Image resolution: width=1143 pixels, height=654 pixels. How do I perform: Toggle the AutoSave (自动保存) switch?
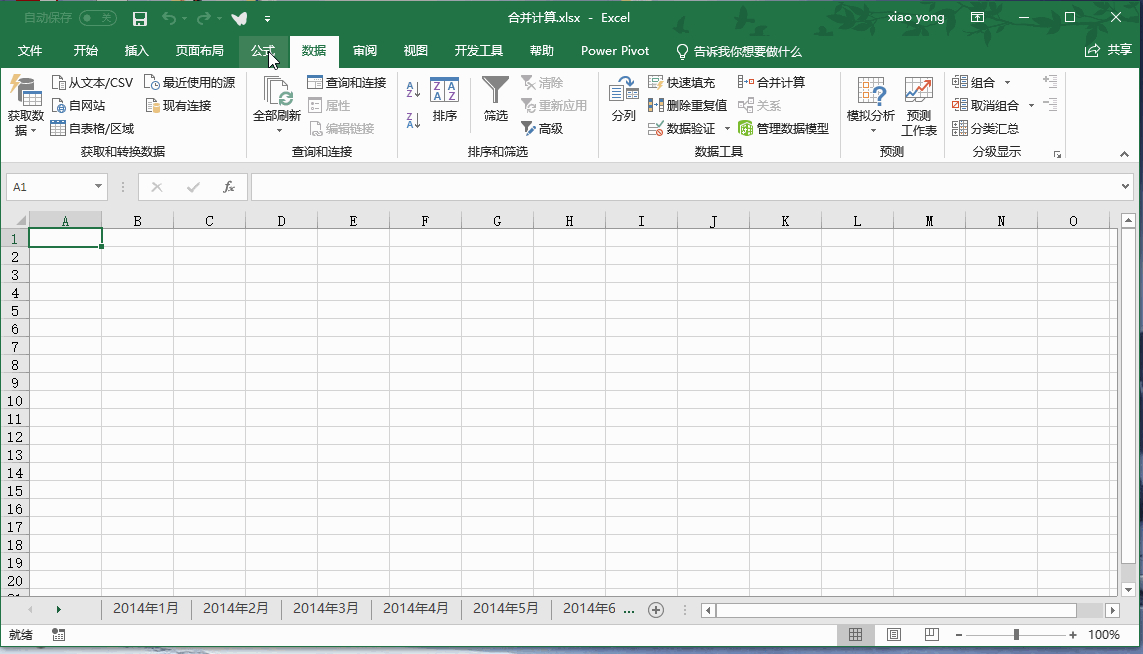(97, 18)
